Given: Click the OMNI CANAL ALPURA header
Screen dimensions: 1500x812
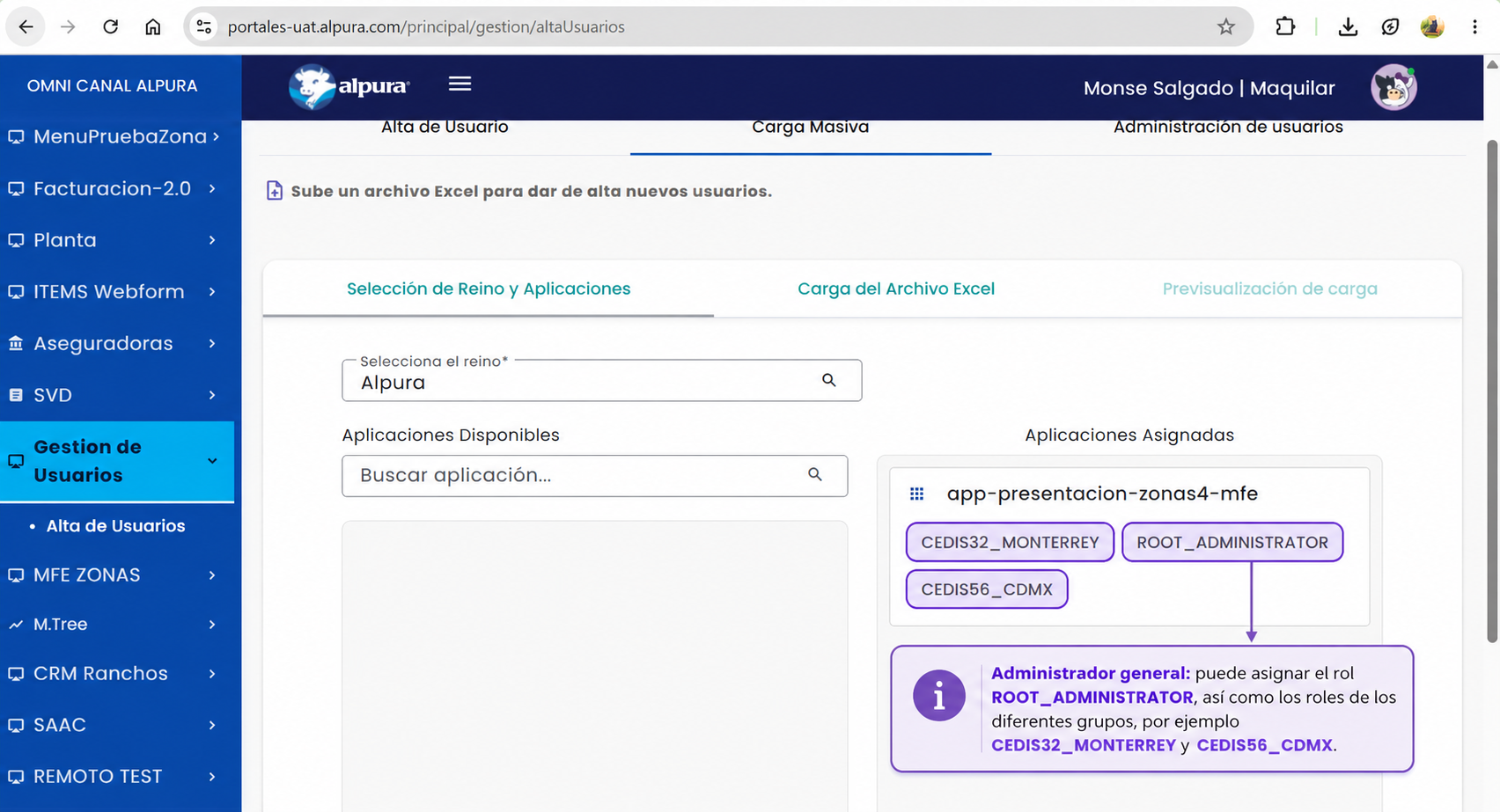Looking at the screenshot, I should pyautogui.click(x=112, y=86).
